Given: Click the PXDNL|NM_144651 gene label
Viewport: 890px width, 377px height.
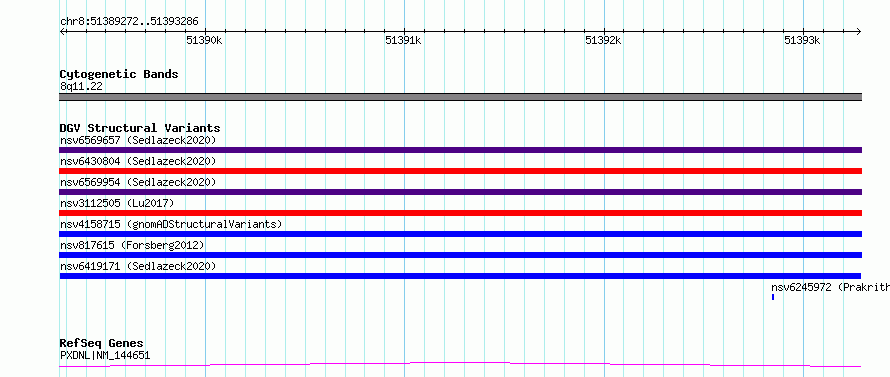Looking at the screenshot, I should click(105, 356).
